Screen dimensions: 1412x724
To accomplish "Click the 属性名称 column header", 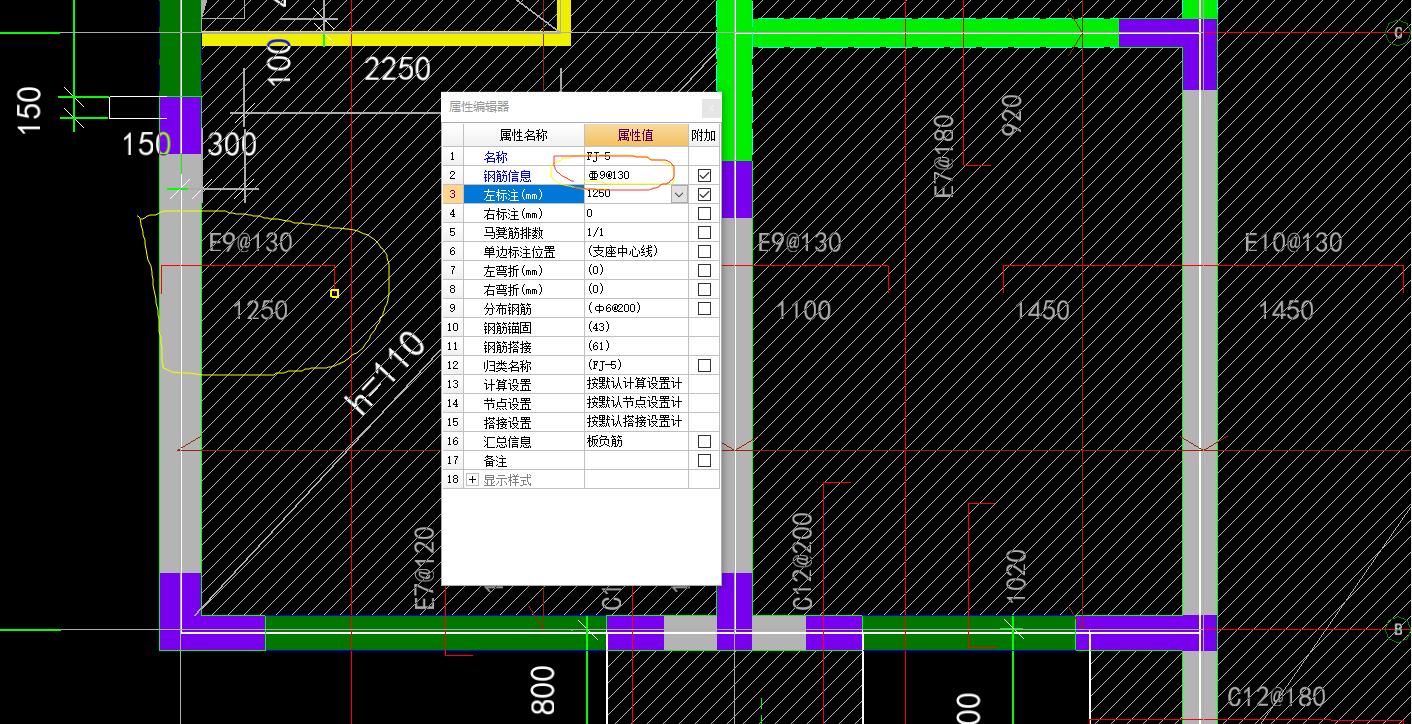I will click(x=524, y=135).
